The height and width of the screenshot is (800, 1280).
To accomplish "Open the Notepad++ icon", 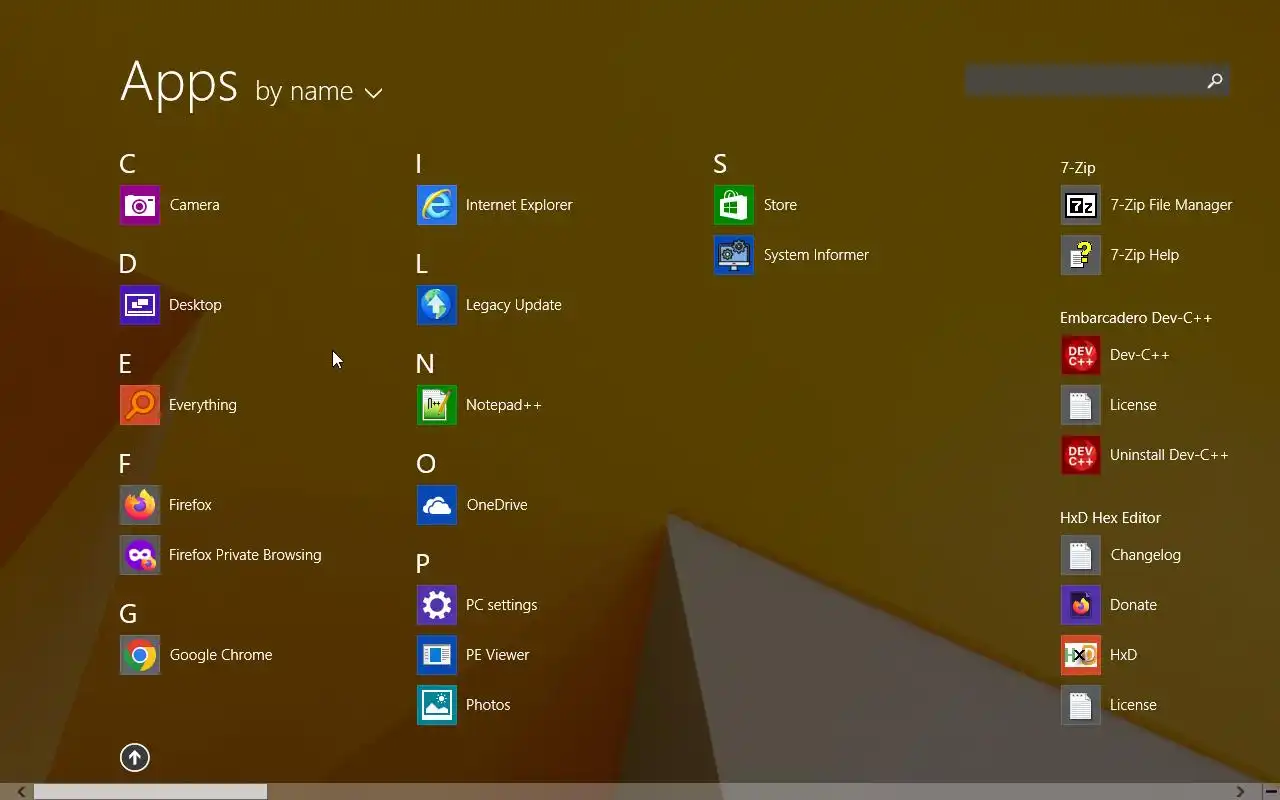I will (x=437, y=405).
